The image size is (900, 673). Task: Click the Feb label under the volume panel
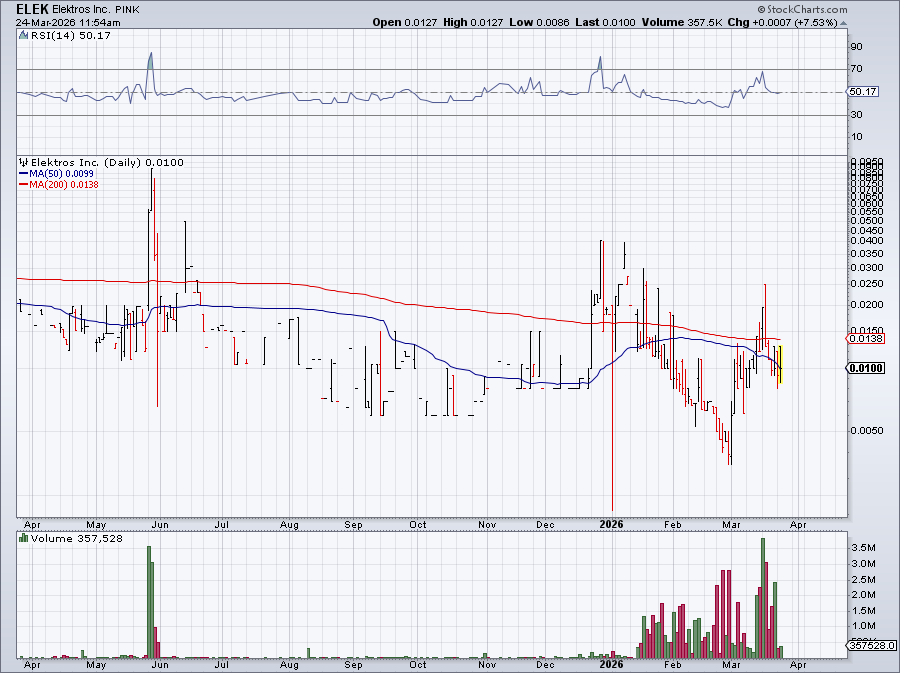(673, 664)
